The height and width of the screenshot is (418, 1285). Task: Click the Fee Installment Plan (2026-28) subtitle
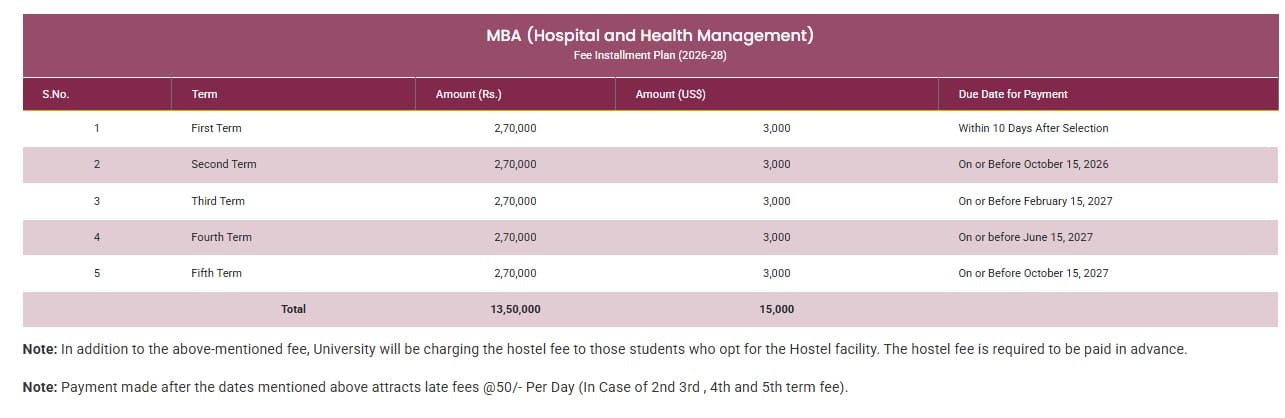tap(649, 55)
